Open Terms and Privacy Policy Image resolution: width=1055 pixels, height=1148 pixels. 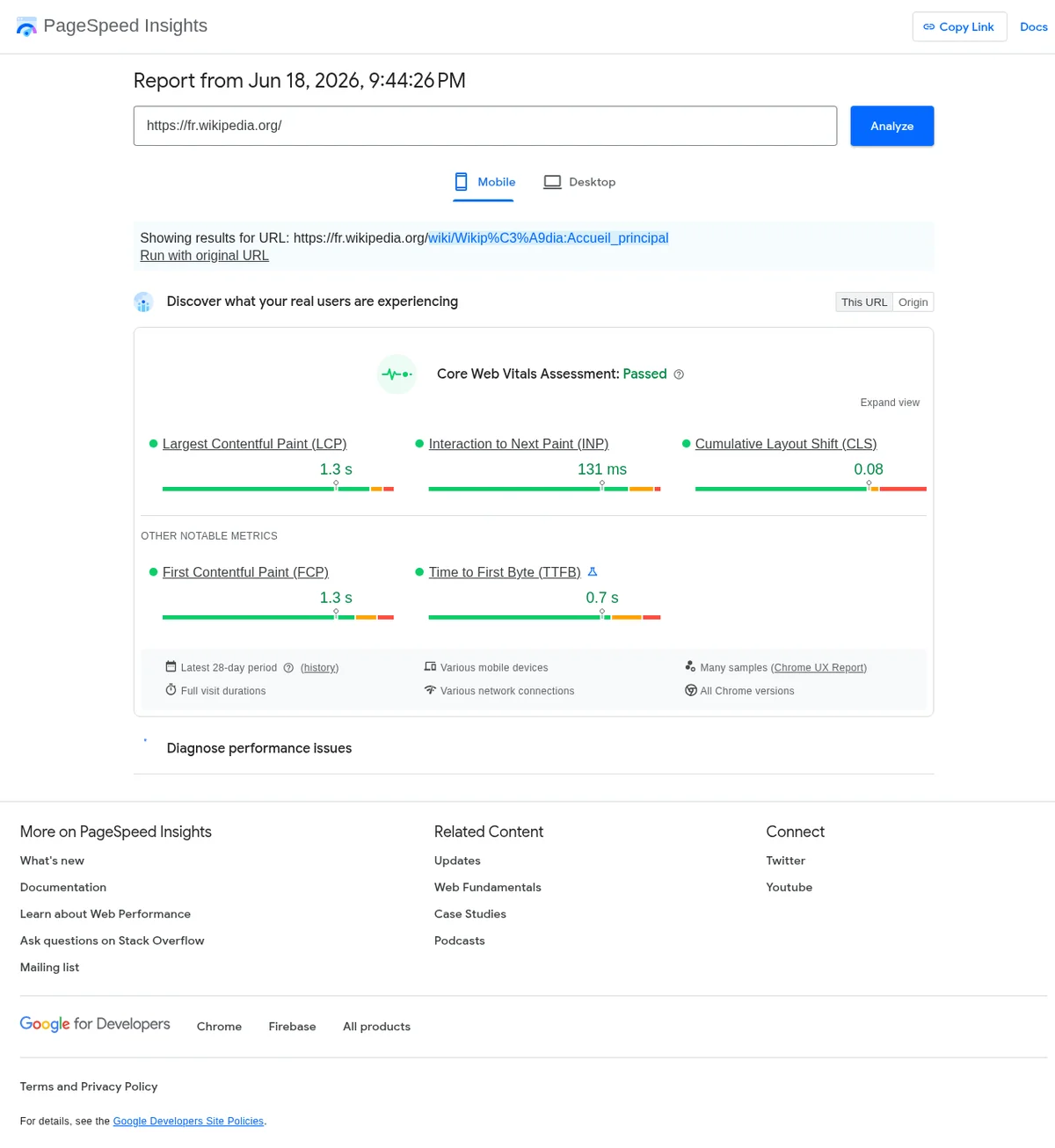[89, 1086]
